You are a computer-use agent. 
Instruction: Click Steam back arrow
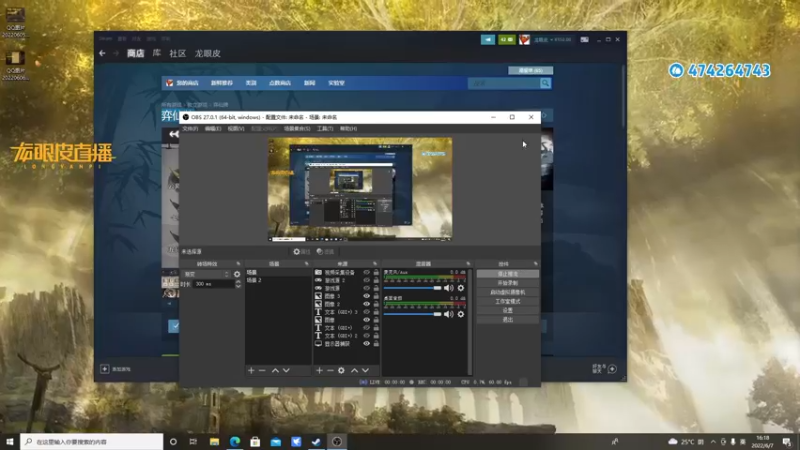point(103,53)
